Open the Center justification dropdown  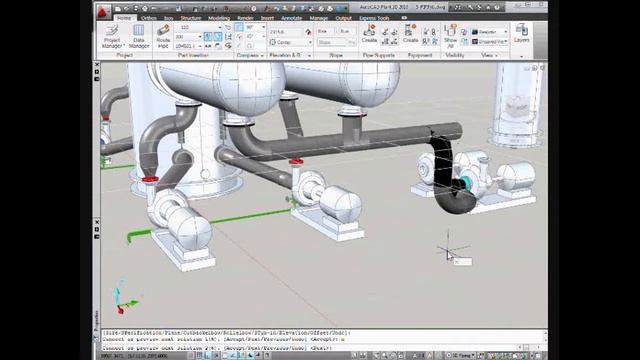click(x=291, y=42)
